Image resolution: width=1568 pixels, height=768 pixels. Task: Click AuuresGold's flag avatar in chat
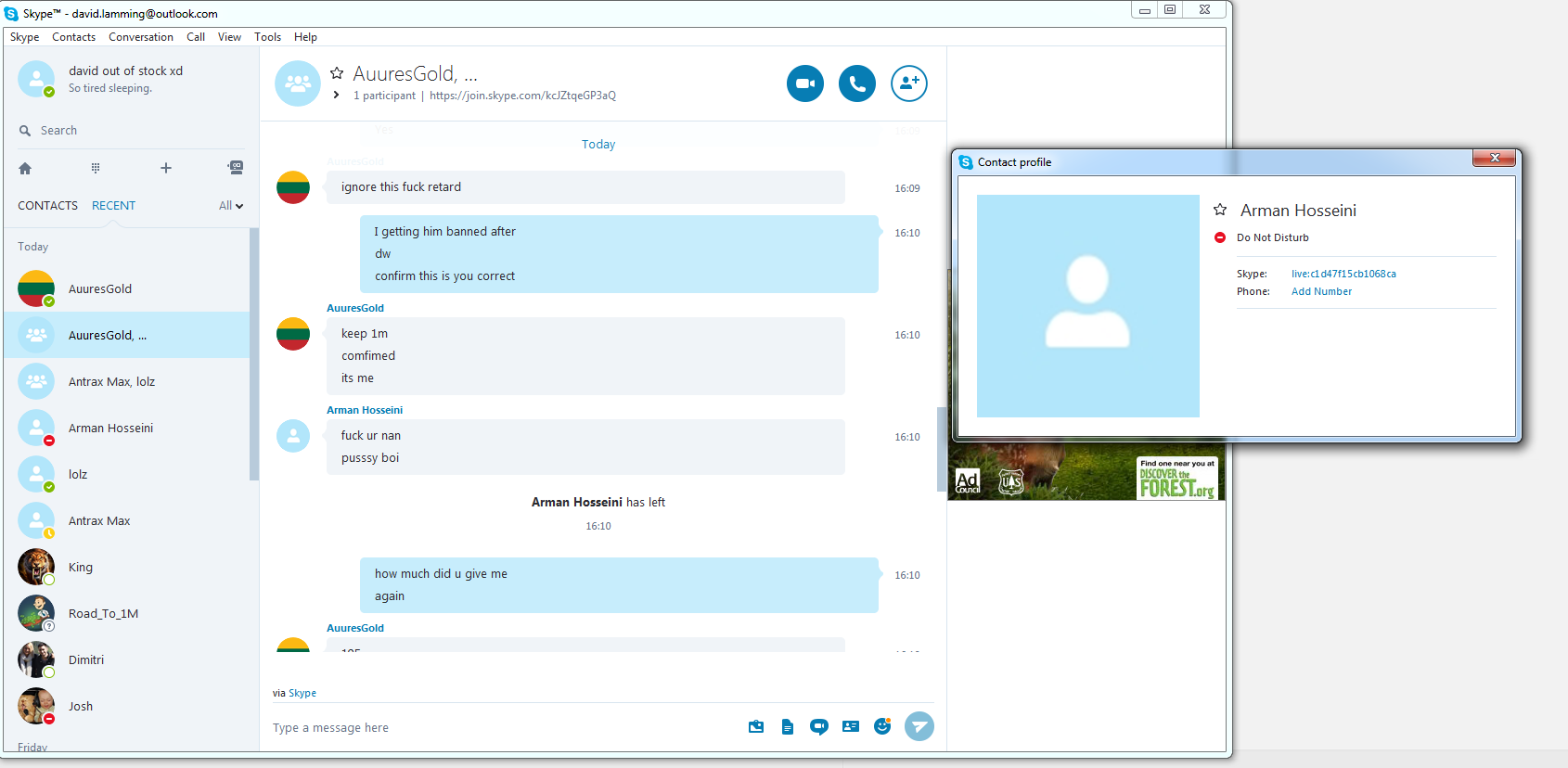tap(293, 334)
